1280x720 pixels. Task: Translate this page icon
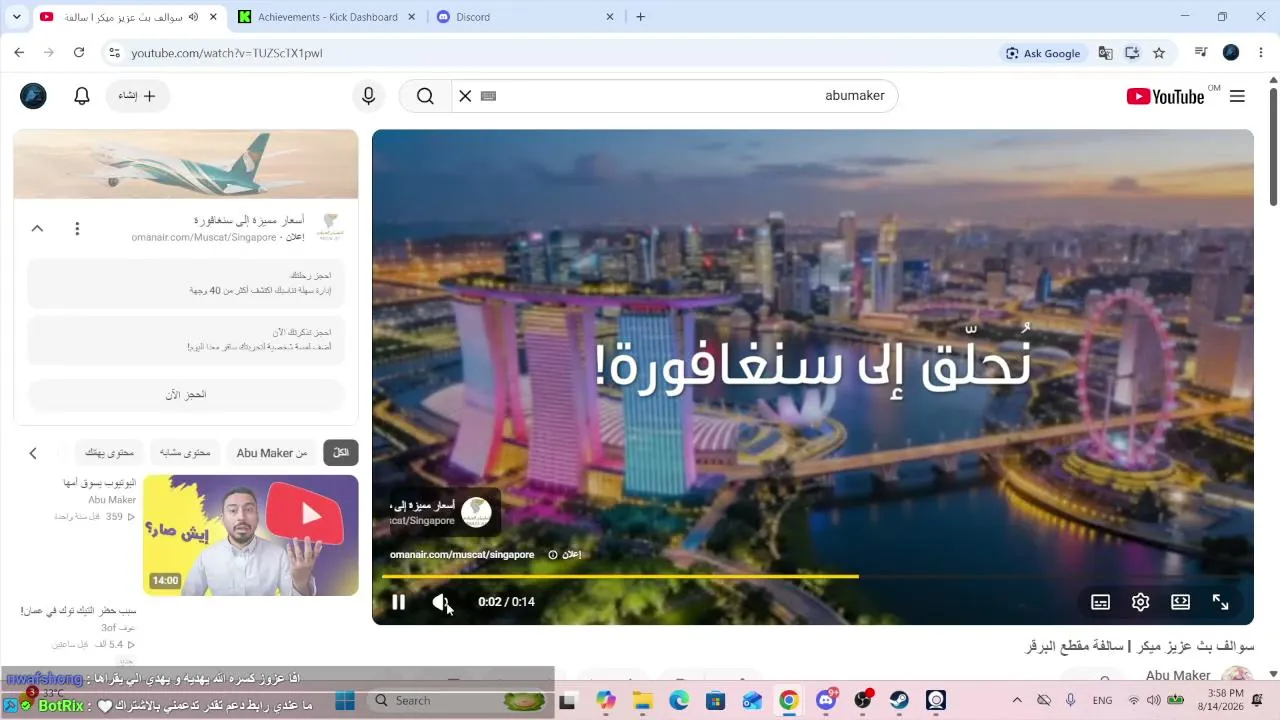point(1105,53)
